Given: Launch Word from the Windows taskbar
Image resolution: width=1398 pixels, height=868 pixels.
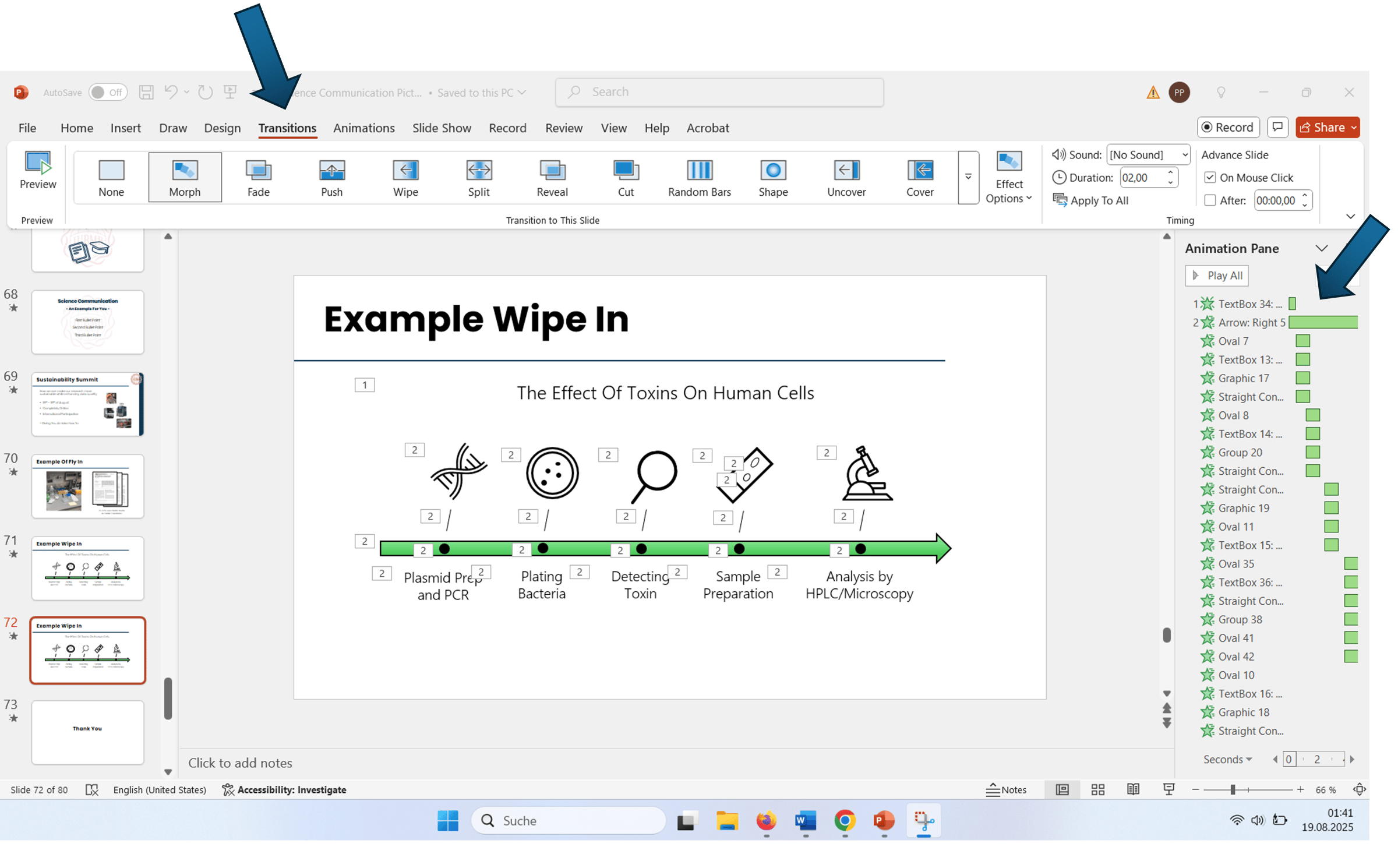Looking at the screenshot, I should (806, 821).
